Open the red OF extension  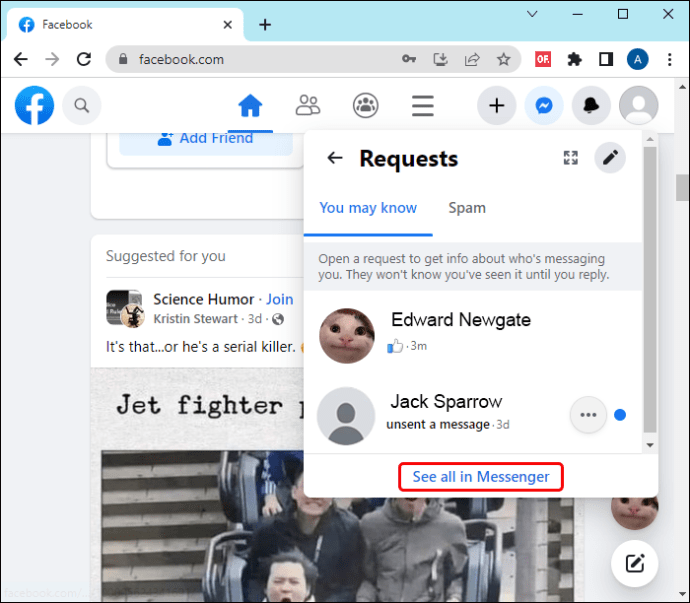tap(543, 59)
